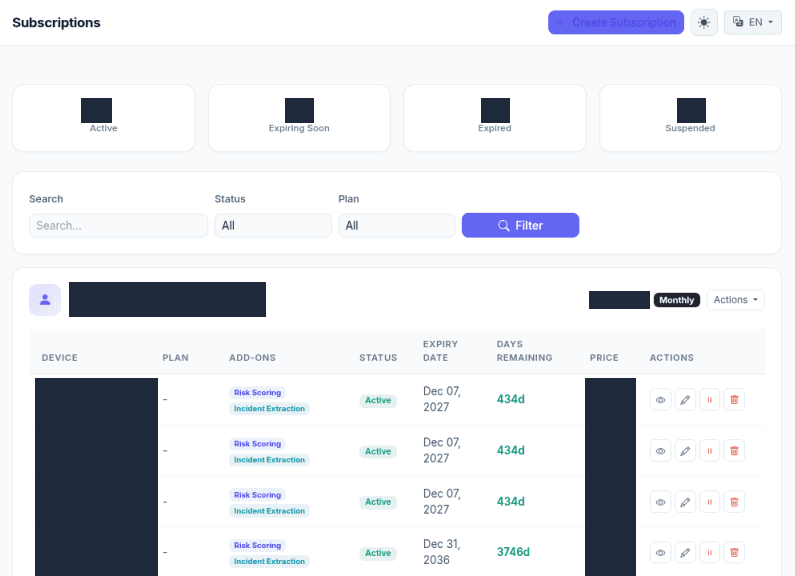795x576 pixels.
Task: Click the Create Subscription button
Action: (x=616, y=22)
